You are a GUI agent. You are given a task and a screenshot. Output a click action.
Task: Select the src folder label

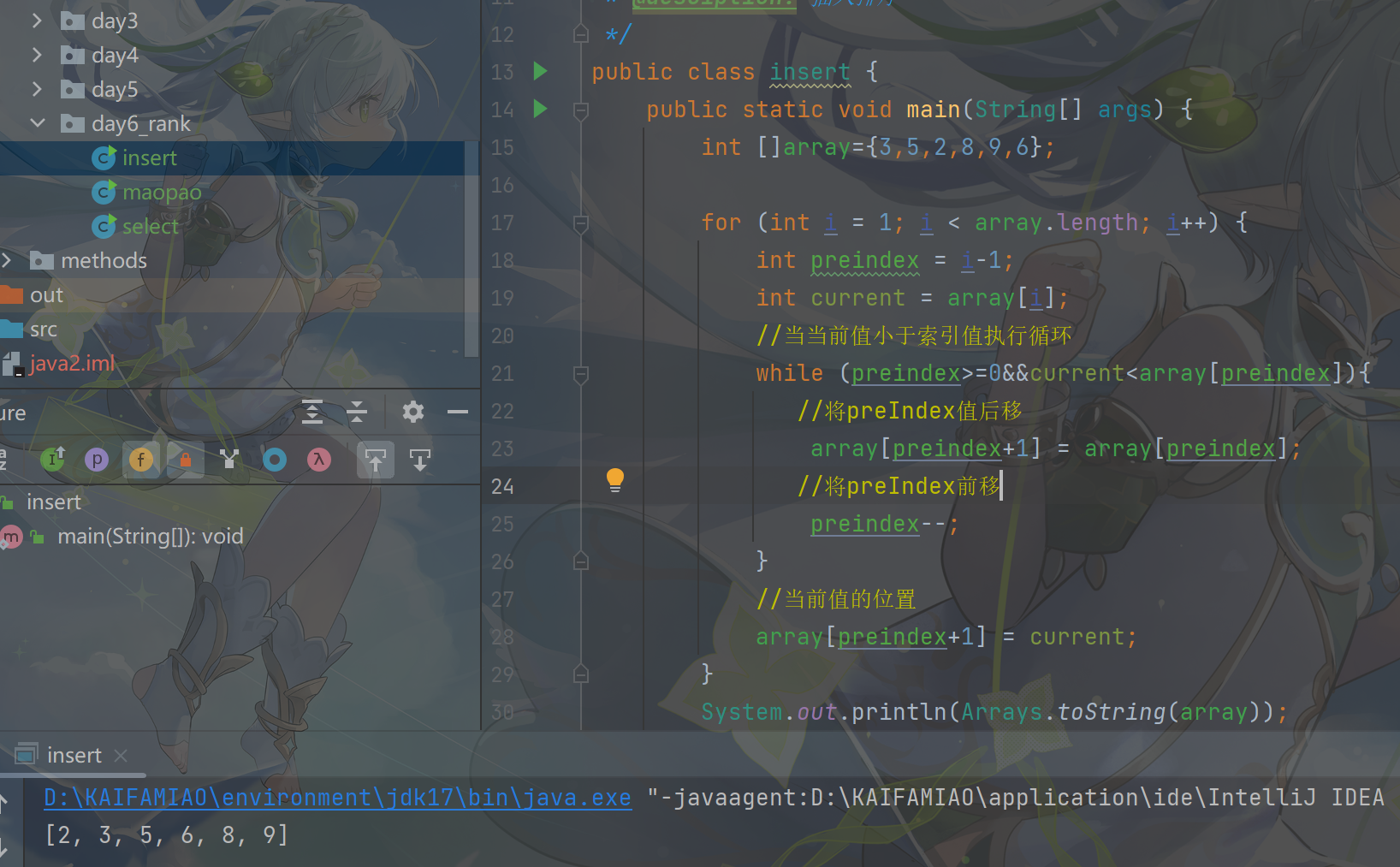pos(44,329)
